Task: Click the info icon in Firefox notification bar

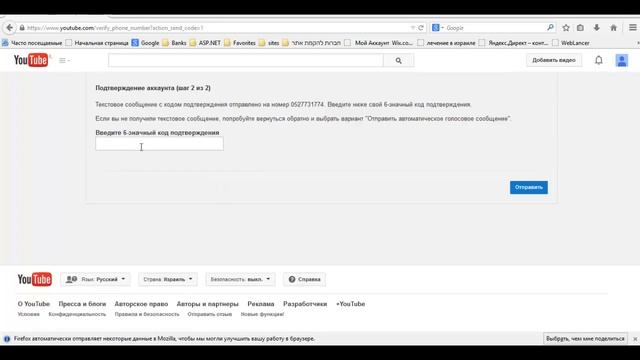Action: (x=7, y=339)
